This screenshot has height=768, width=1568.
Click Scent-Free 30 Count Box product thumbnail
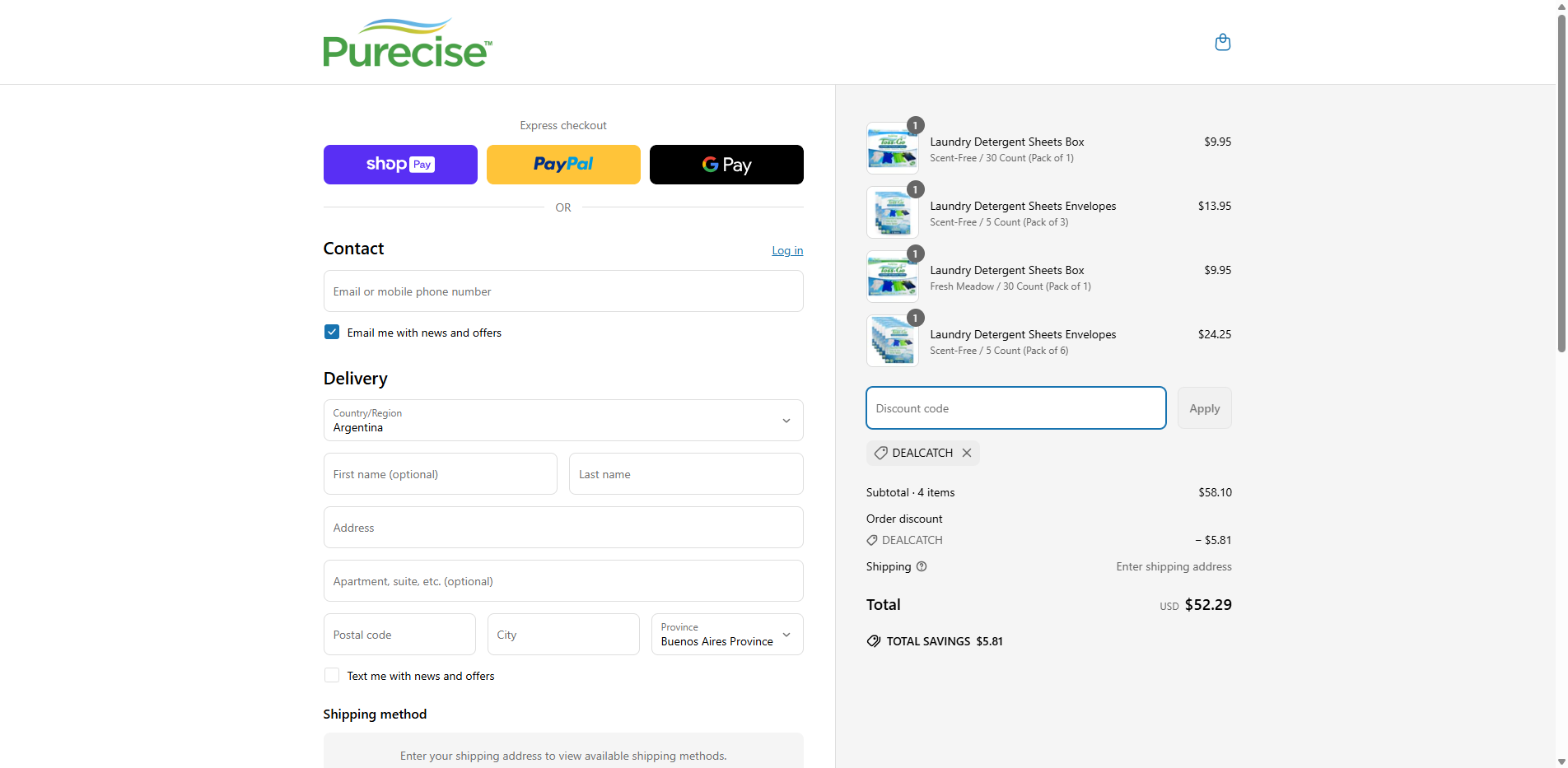(x=893, y=148)
